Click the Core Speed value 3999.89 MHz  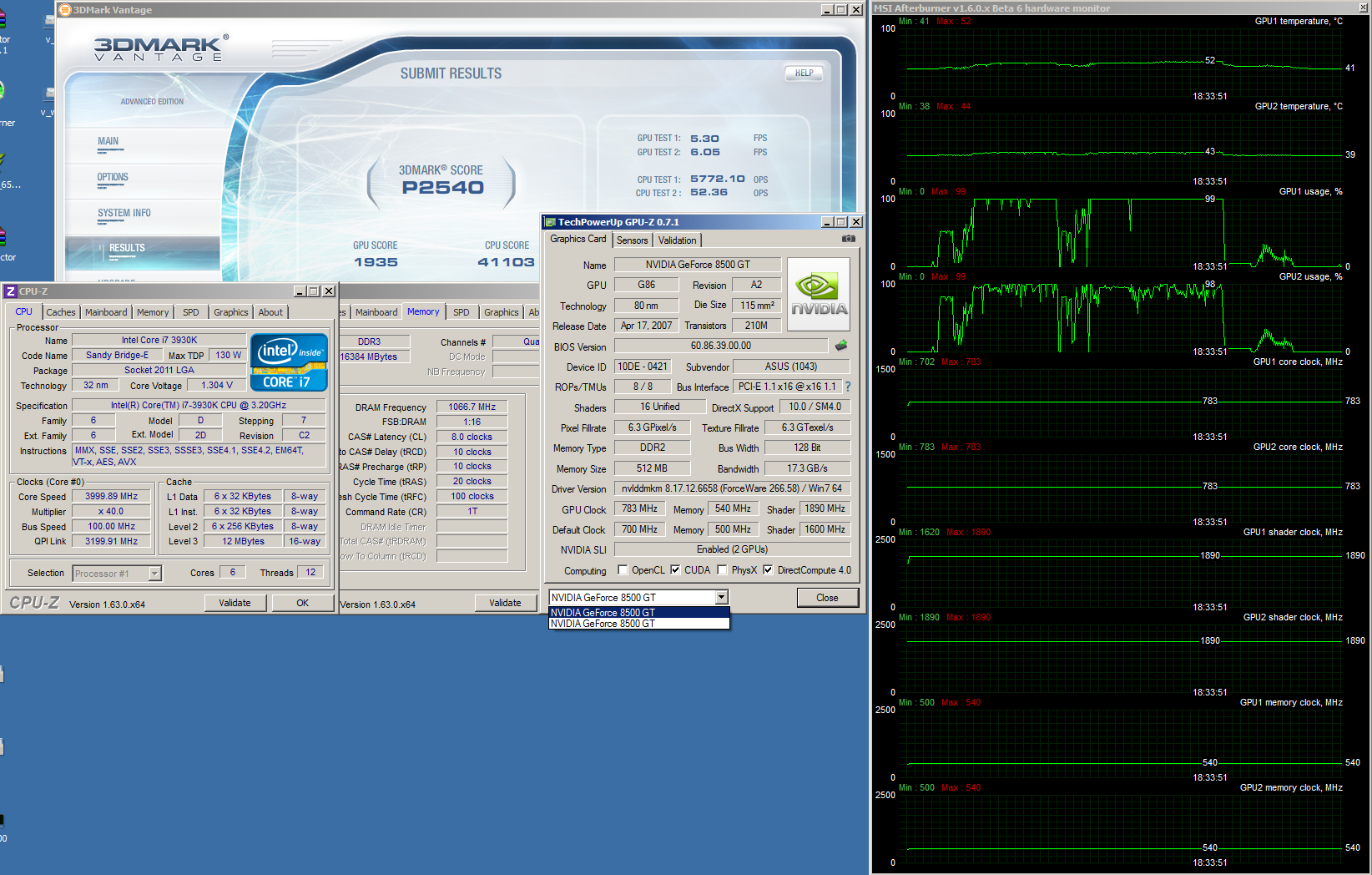click(x=111, y=496)
